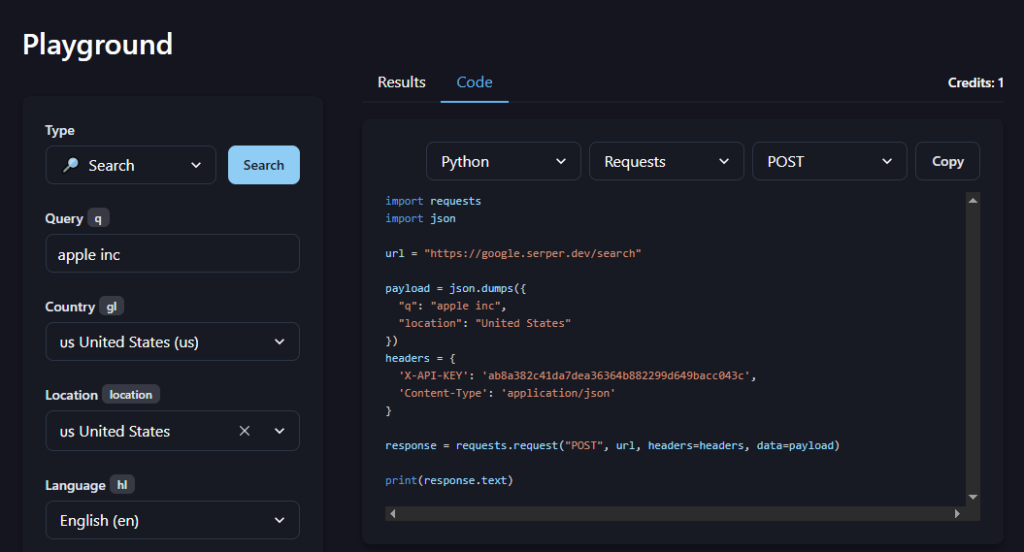Click the serper.dev search URL string in code

pyautogui.click(x=532, y=253)
